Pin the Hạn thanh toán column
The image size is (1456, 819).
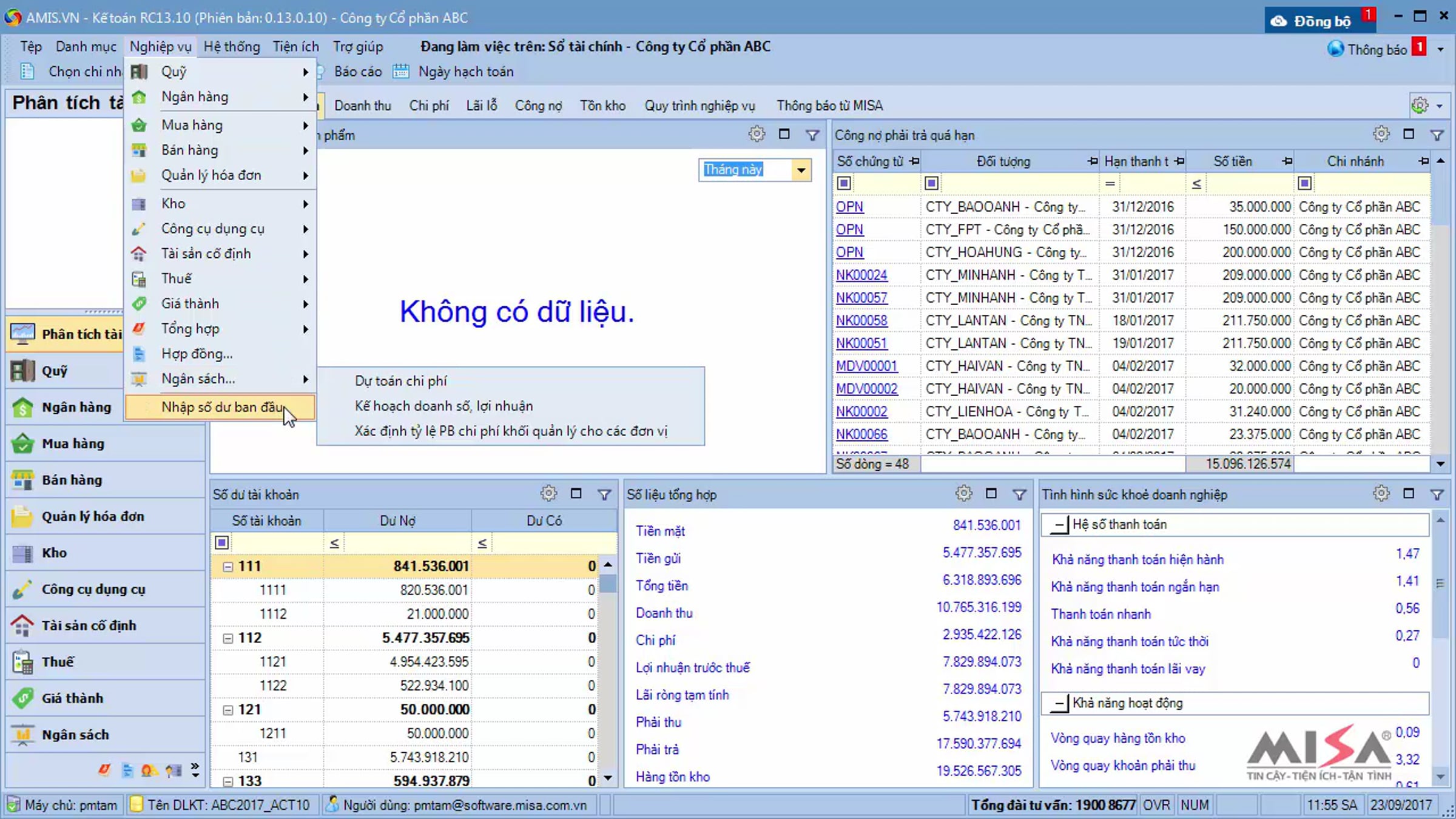(x=1179, y=161)
